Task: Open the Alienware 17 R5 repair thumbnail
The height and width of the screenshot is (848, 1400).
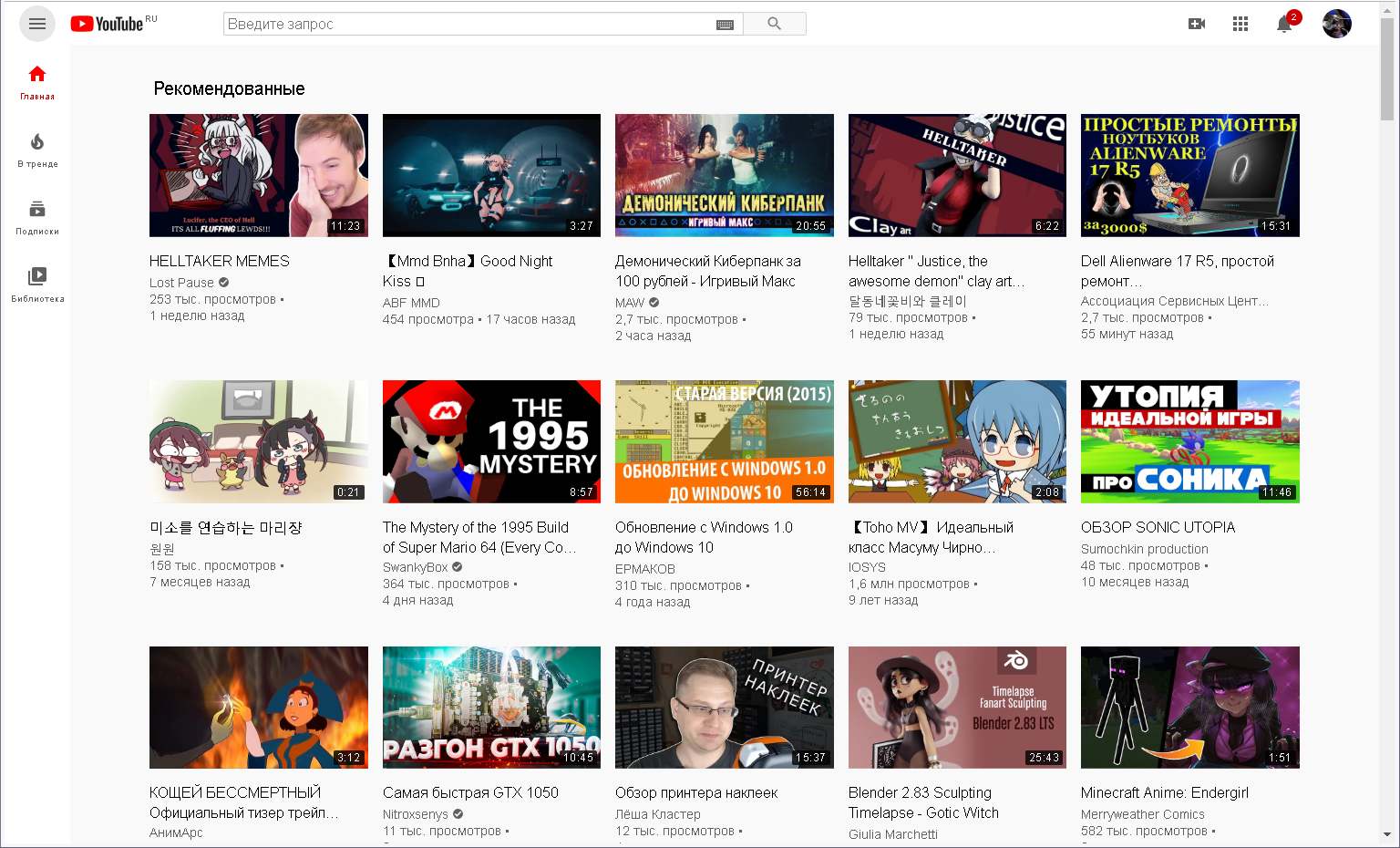Action: pyautogui.click(x=1190, y=175)
